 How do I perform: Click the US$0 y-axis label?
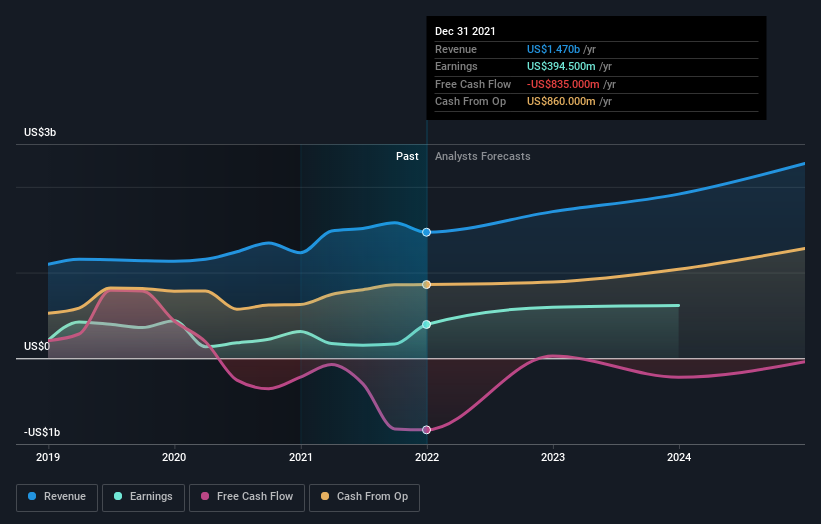pos(37,347)
